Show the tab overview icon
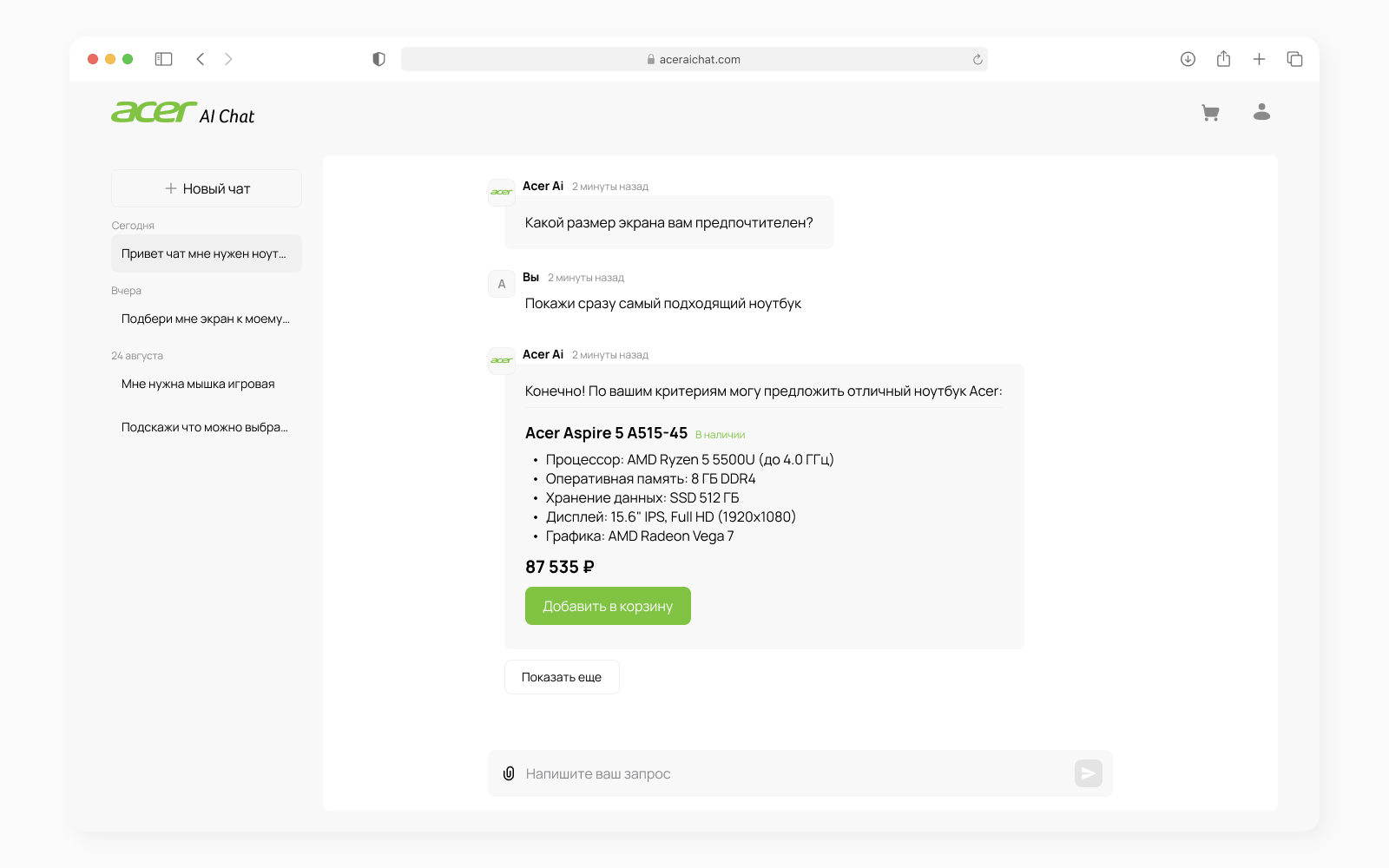Image resolution: width=1389 pixels, height=868 pixels. point(1294,59)
